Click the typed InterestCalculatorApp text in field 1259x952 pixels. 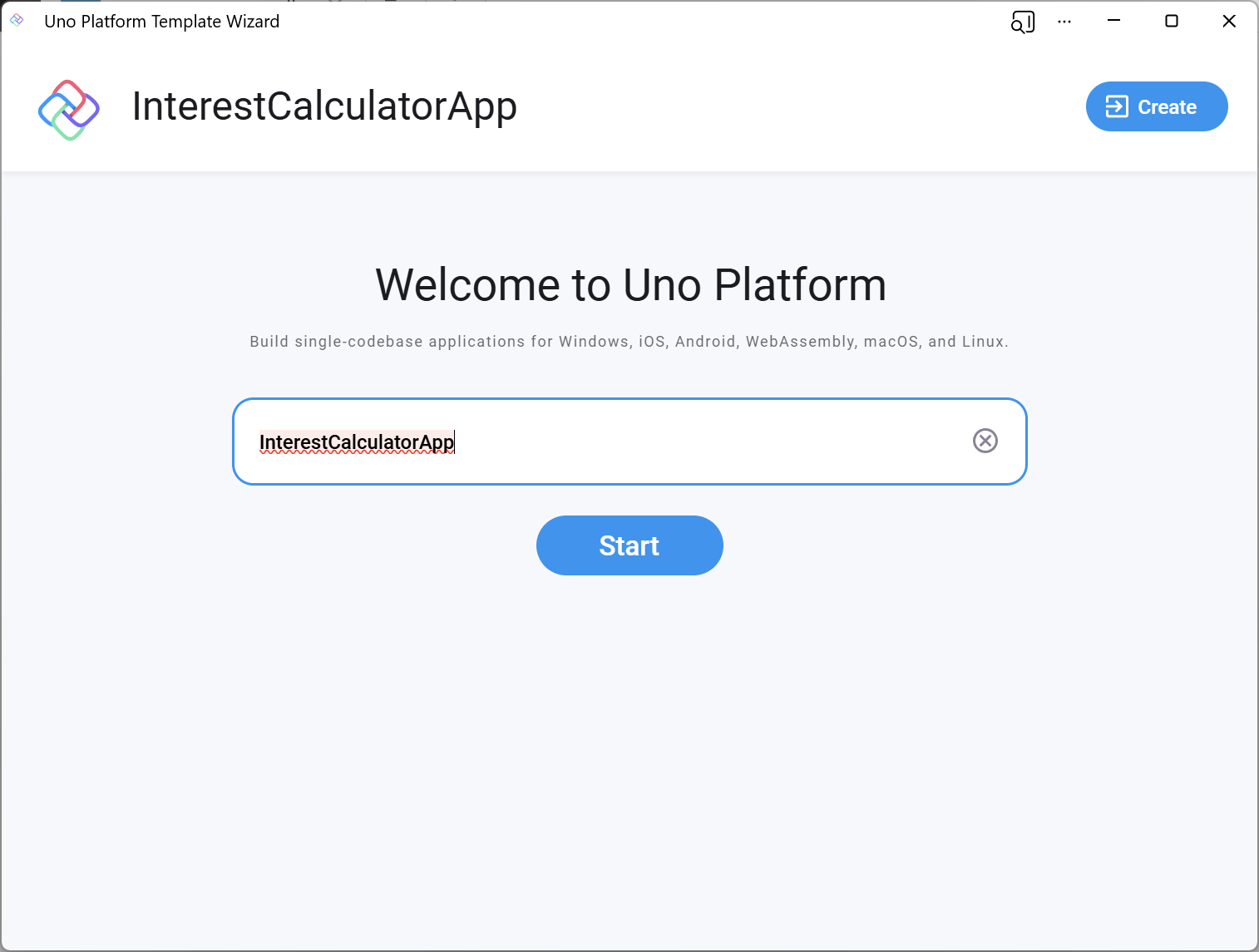tap(356, 441)
